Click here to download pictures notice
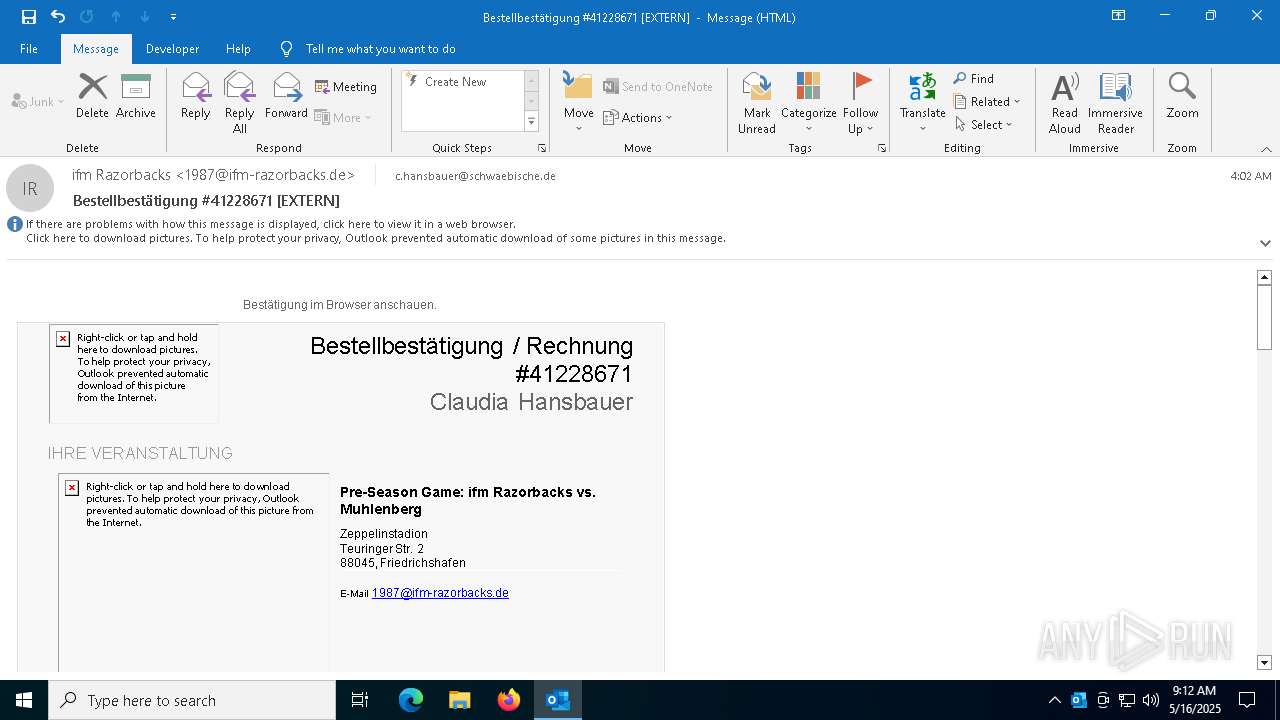1280x720 pixels. 376,238
